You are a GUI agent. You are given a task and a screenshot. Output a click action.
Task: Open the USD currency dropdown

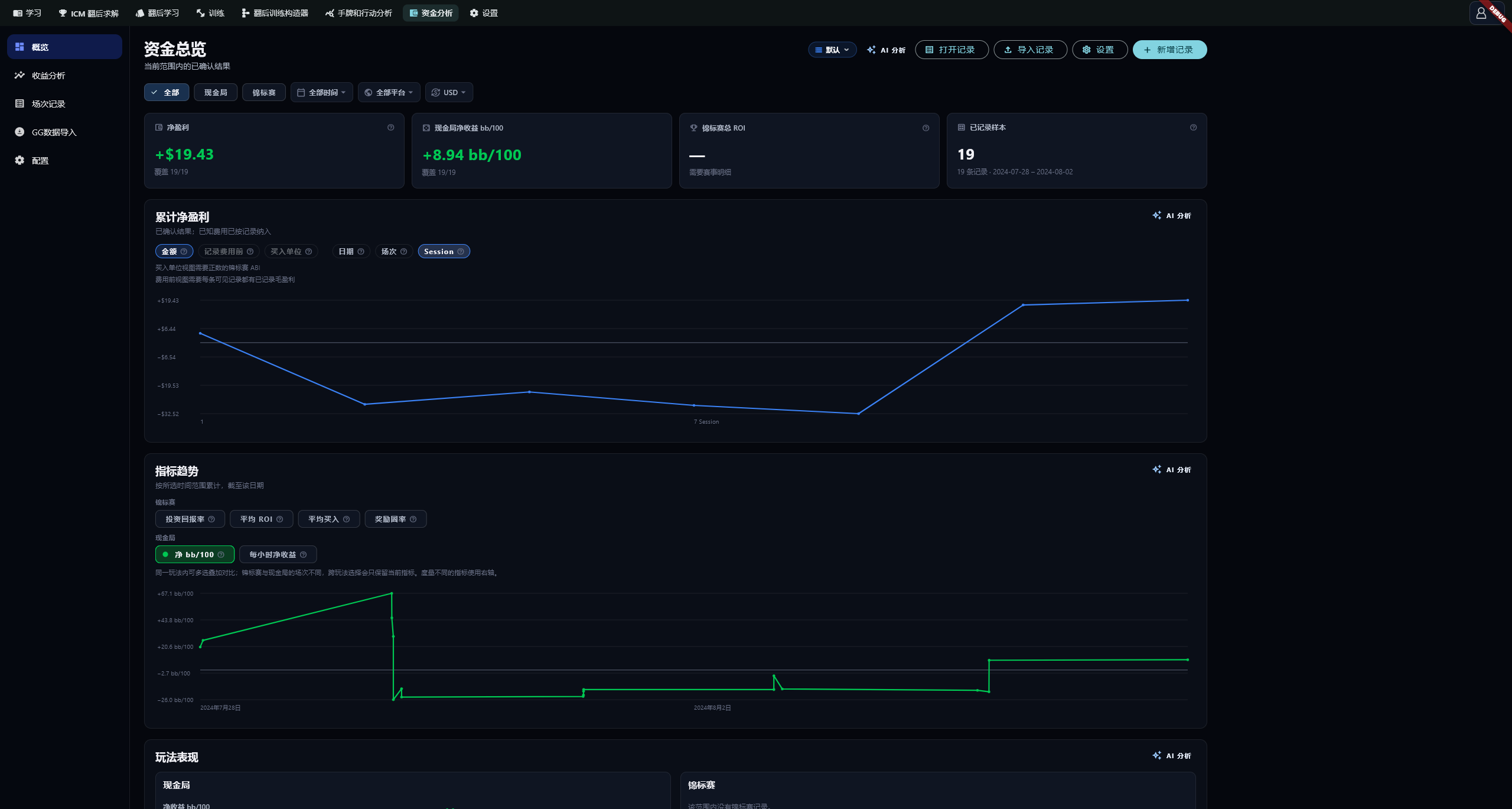pyautogui.click(x=449, y=93)
